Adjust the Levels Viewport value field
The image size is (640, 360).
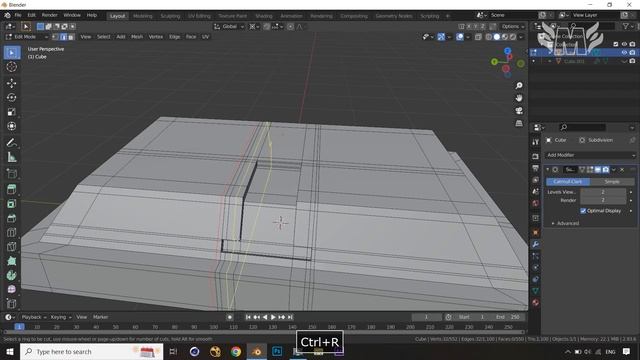pyautogui.click(x=603, y=192)
